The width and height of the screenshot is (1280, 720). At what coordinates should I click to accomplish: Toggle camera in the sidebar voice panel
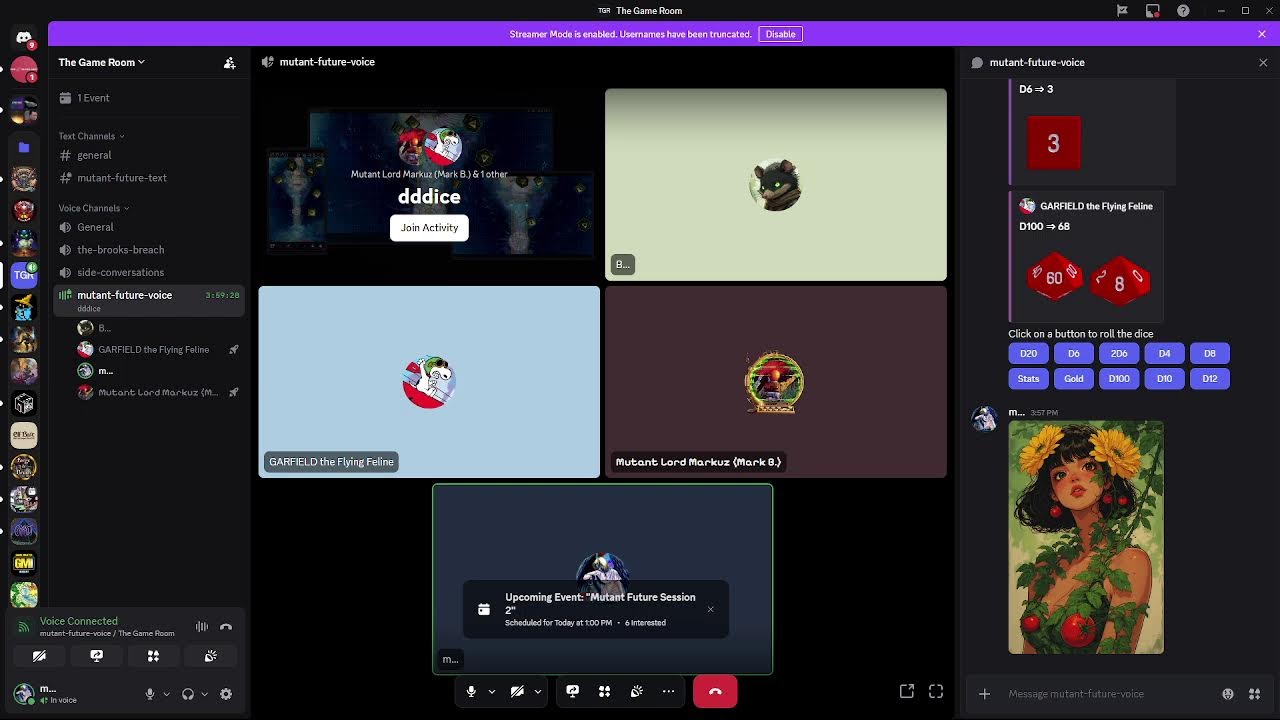[x=39, y=656]
